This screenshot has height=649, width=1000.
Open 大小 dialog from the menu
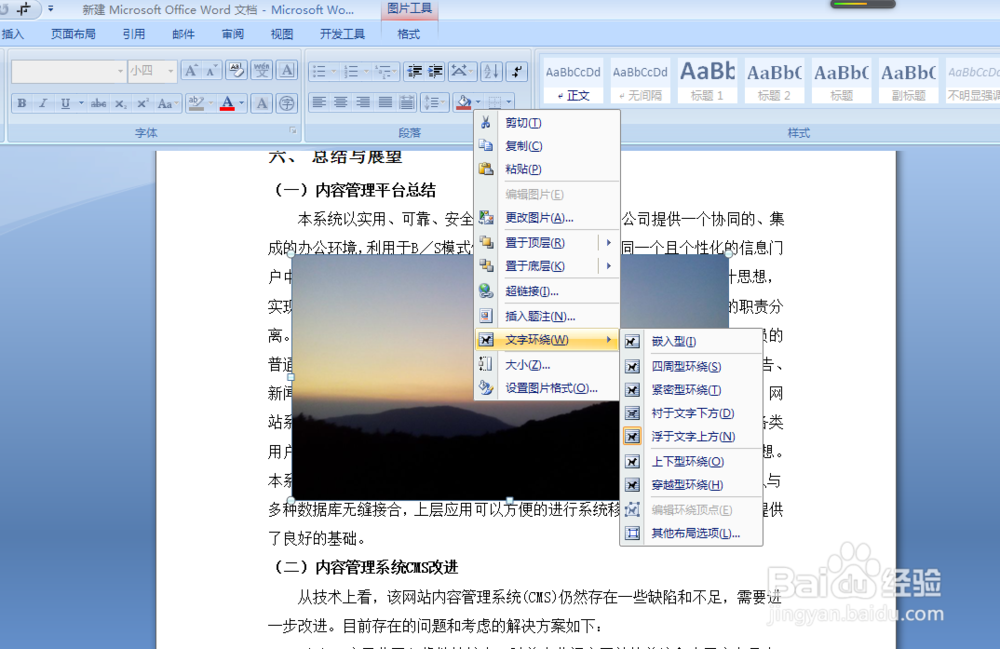click(547, 365)
